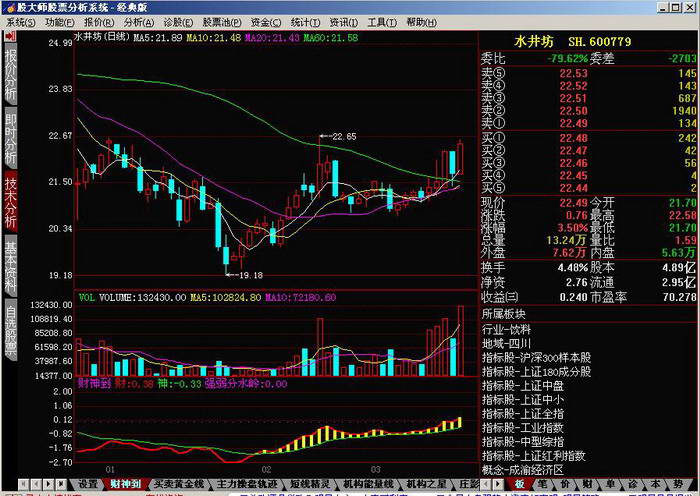Click next indicator tab arrow
700x496 pixels.
click(49, 484)
